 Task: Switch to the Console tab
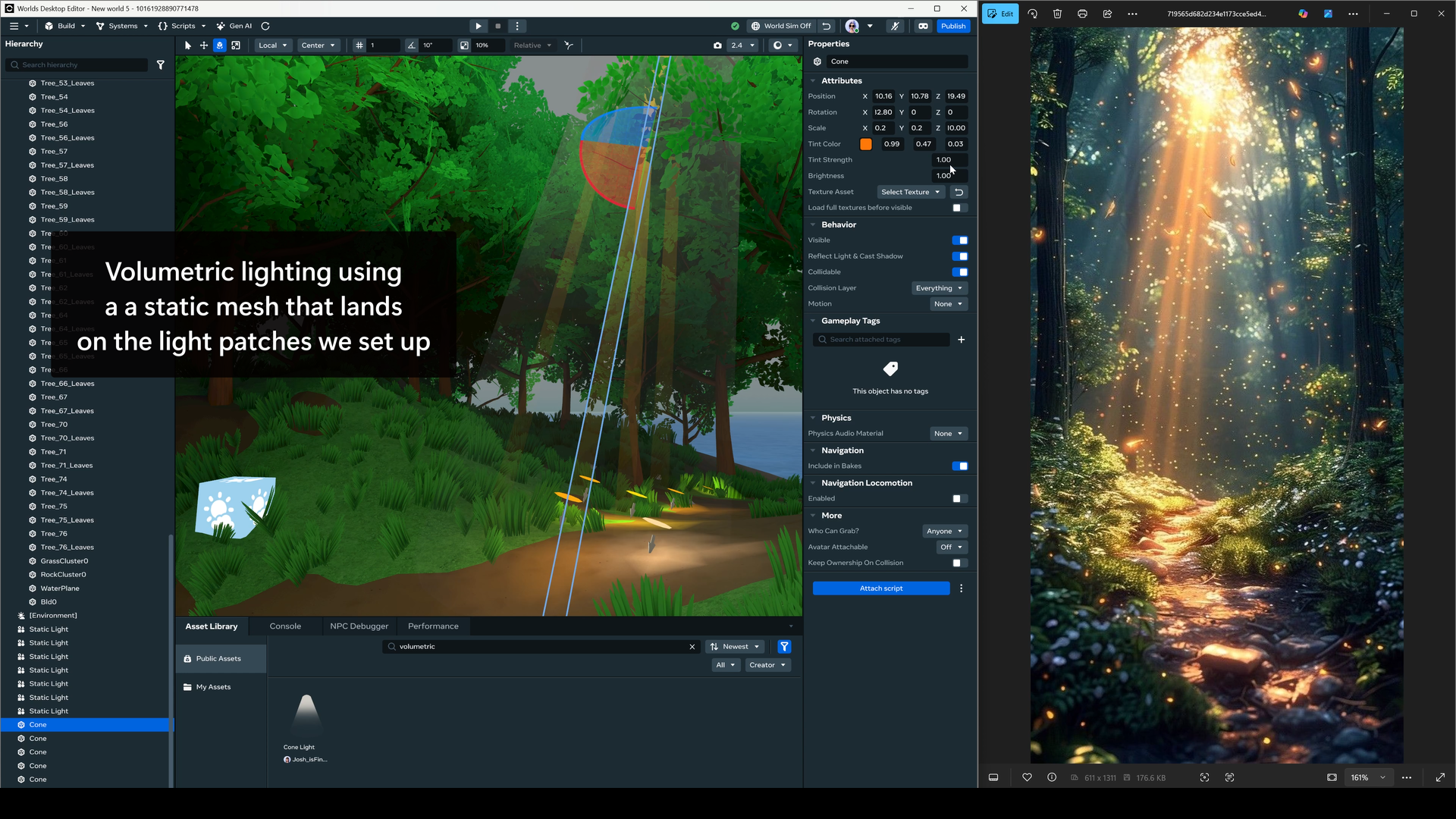tap(285, 626)
